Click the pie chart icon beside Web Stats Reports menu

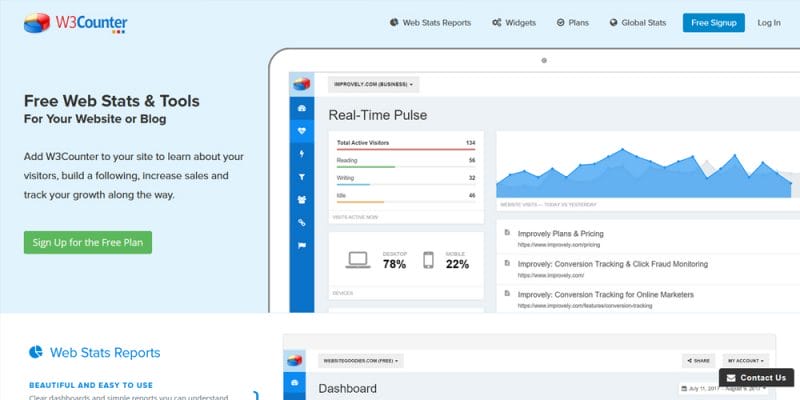(x=394, y=22)
